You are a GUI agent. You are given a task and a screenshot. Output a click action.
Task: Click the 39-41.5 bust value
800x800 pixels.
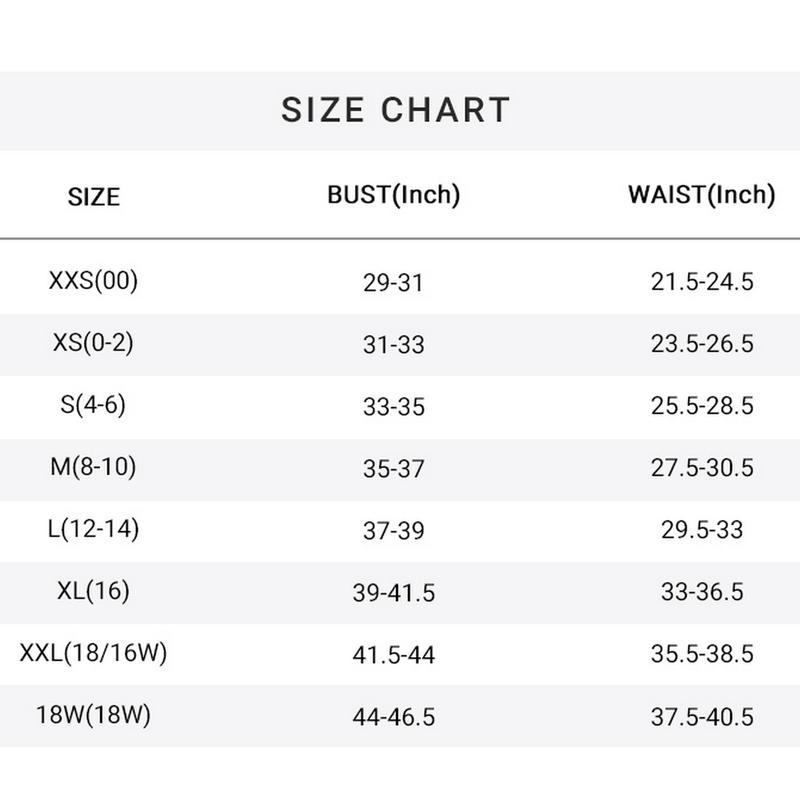pyautogui.click(x=393, y=593)
